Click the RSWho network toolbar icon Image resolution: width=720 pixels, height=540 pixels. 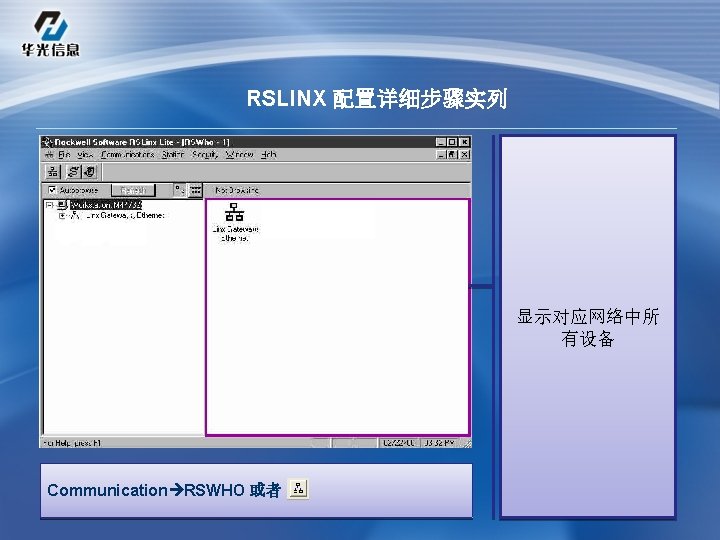(53, 172)
